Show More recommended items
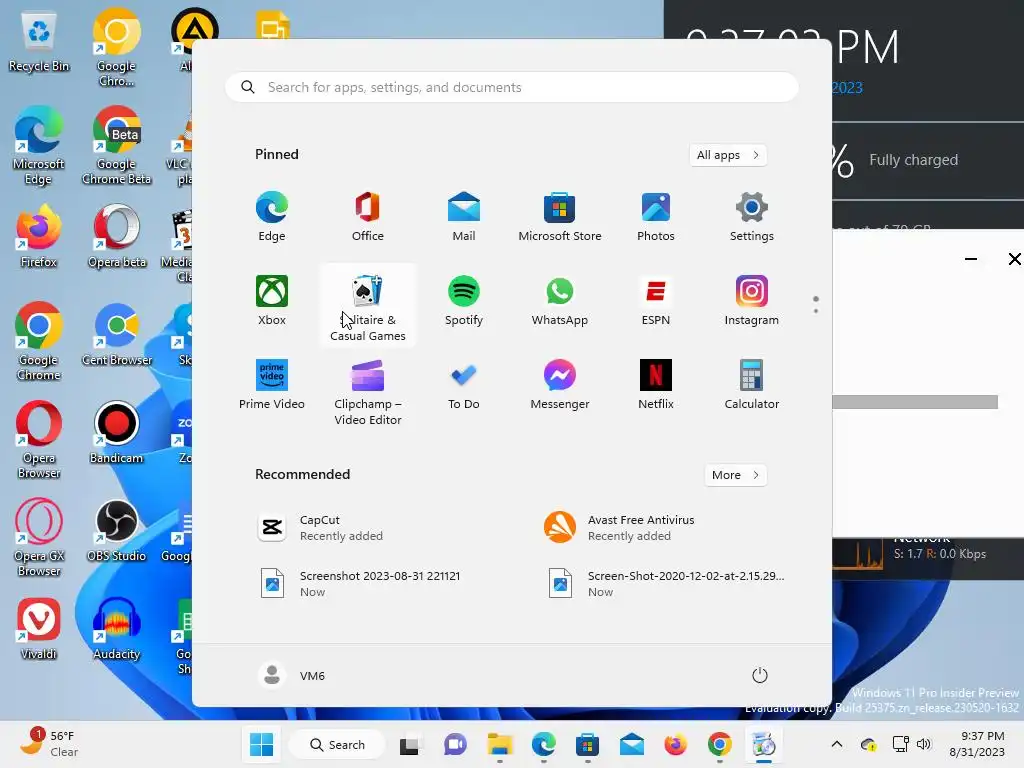The height and width of the screenshot is (768, 1024). pyautogui.click(x=735, y=475)
